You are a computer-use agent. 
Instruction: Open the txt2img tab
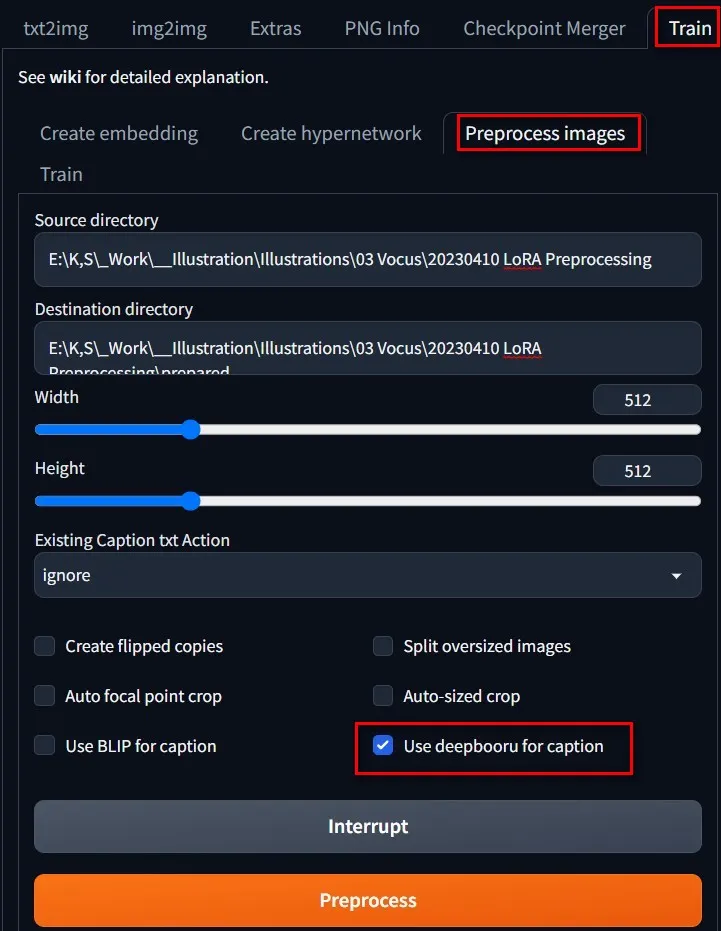point(56,28)
